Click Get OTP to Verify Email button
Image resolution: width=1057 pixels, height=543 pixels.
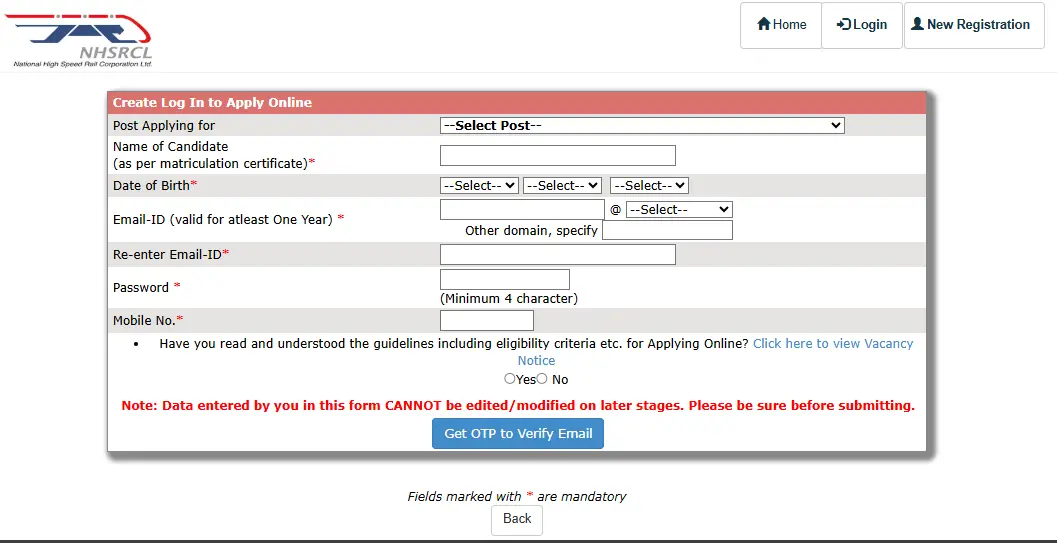click(x=518, y=434)
